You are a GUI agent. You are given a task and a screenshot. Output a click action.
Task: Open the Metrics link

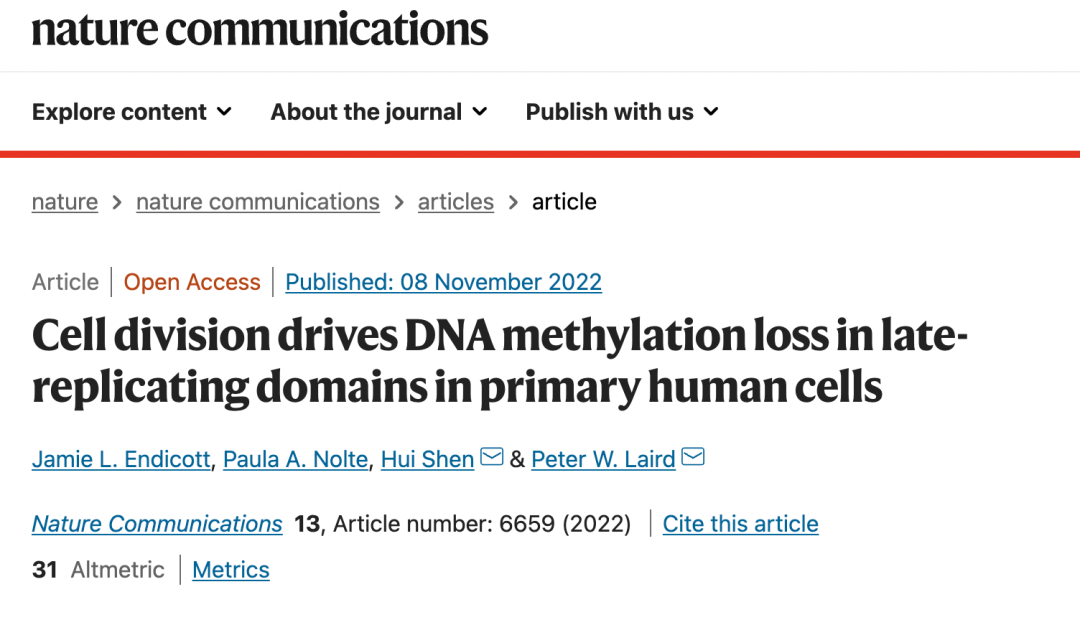click(x=231, y=570)
